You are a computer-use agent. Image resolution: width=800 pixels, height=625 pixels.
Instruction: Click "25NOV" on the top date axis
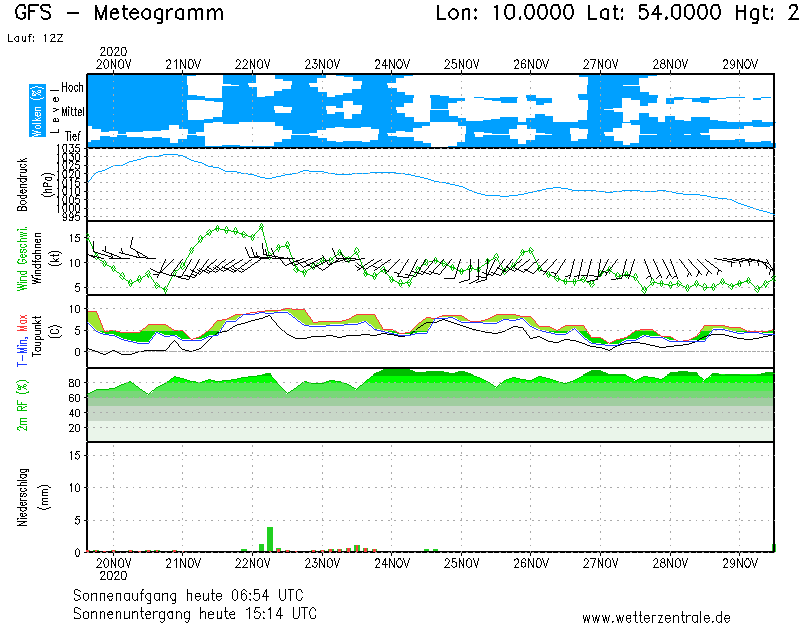[x=461, y=65]
